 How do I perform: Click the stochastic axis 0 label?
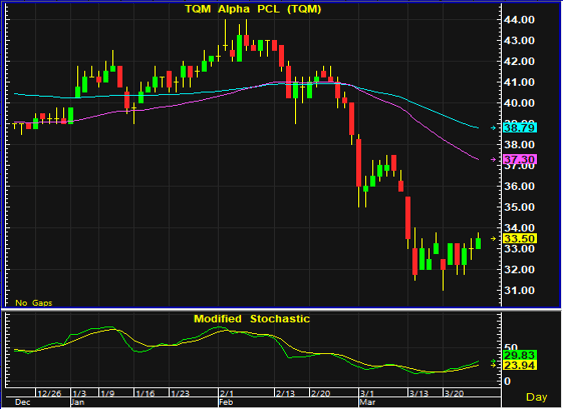[x=507, y=381]
